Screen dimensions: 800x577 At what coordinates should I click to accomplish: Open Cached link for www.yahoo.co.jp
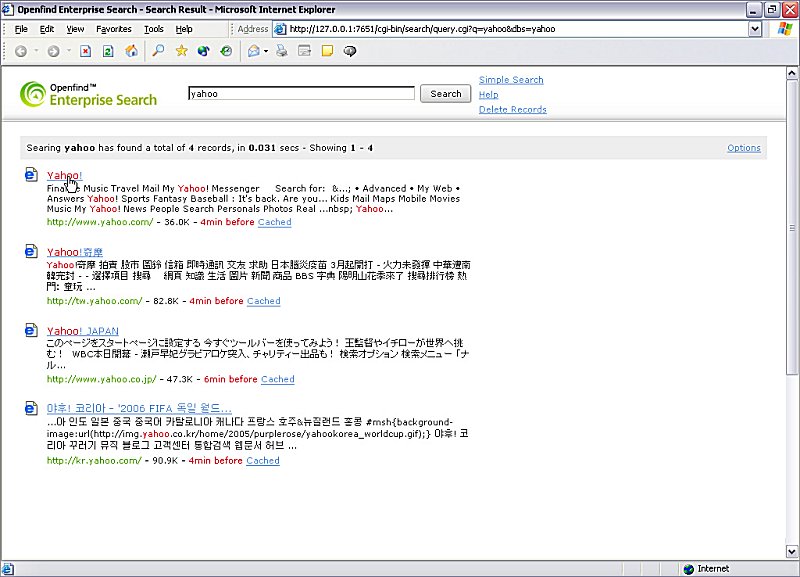pyautogui.click(x=278, y=380)
